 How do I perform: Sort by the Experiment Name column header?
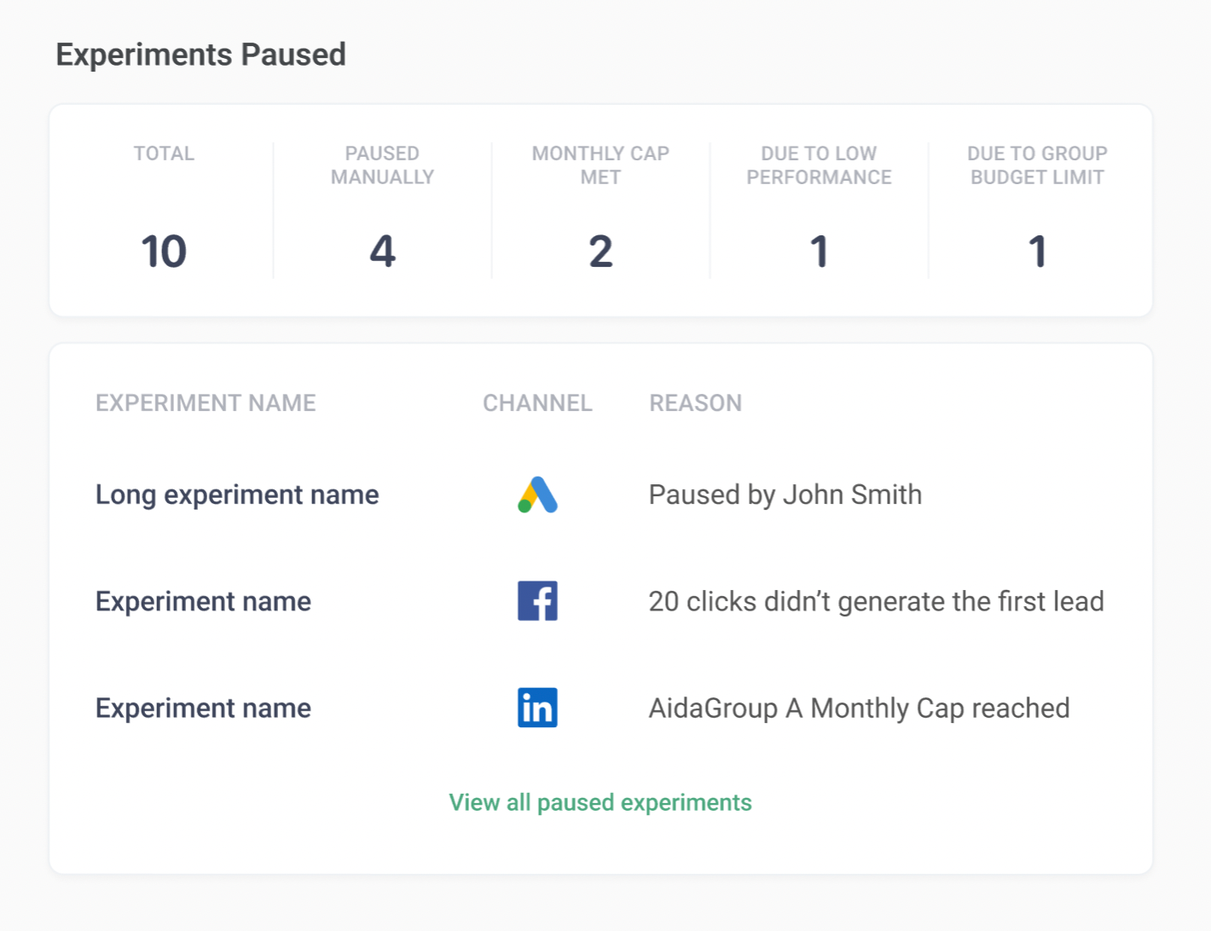[205, 403]
